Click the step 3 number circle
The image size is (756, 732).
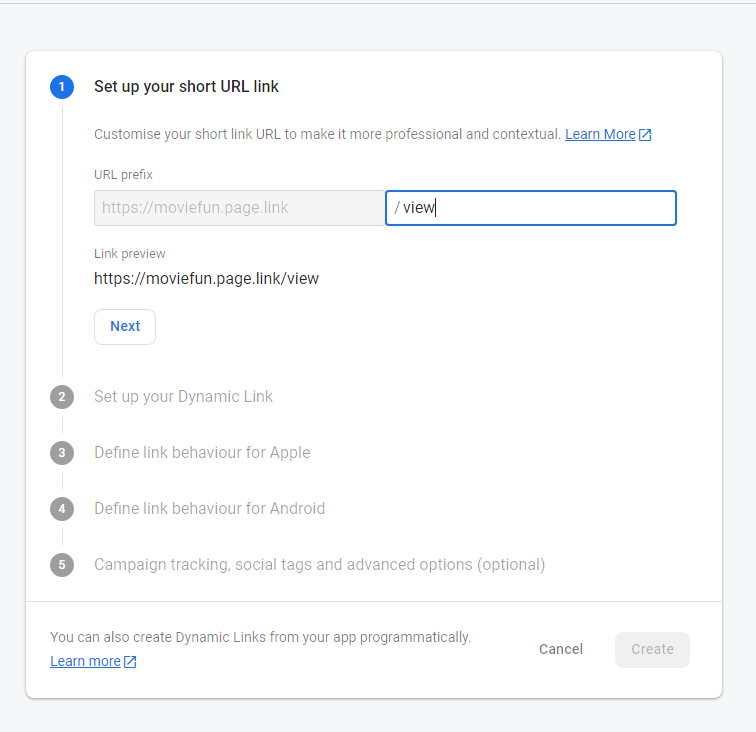(x=62, y=453)
